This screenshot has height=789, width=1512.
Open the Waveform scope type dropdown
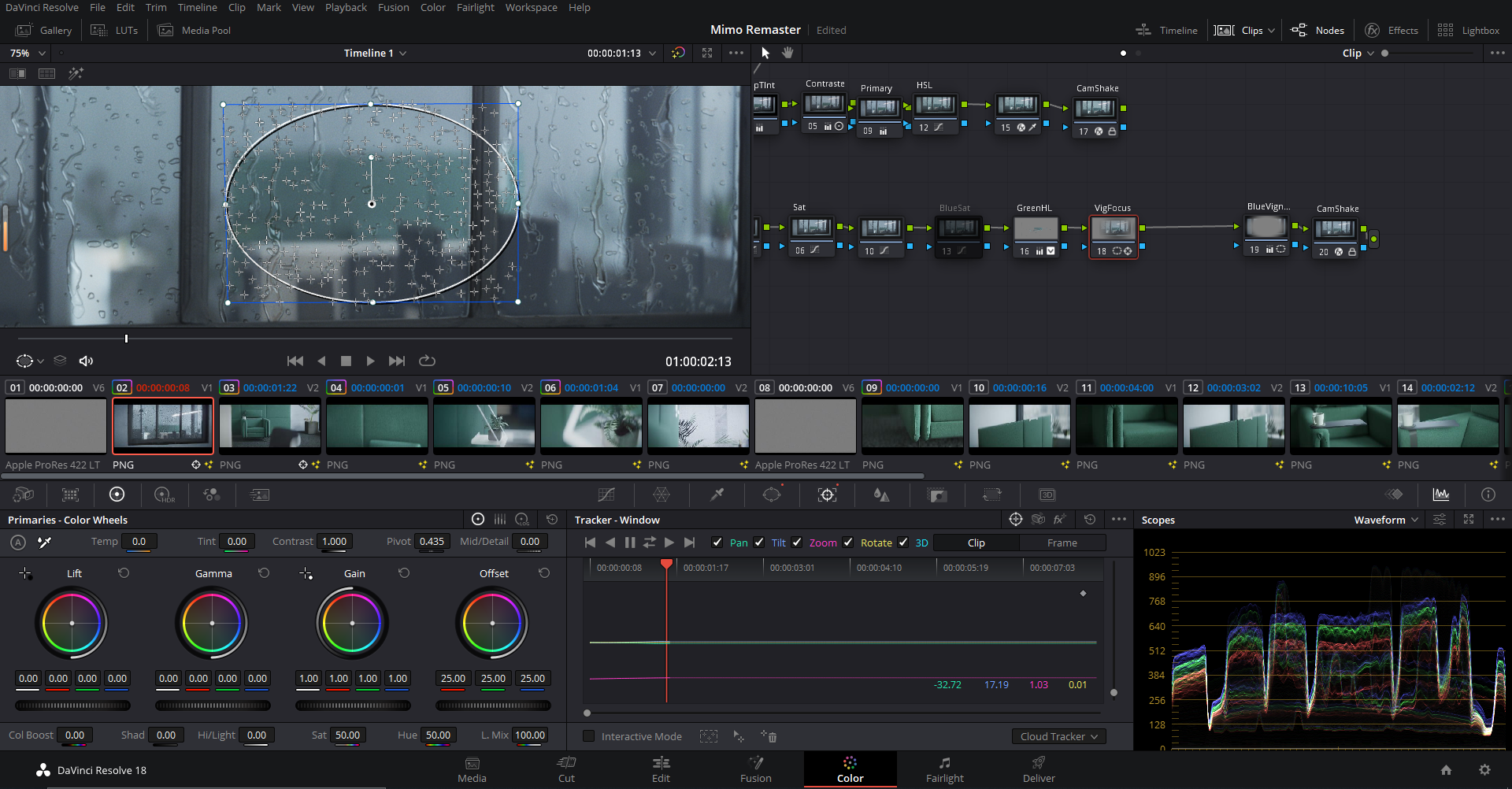coord(1387,520)
